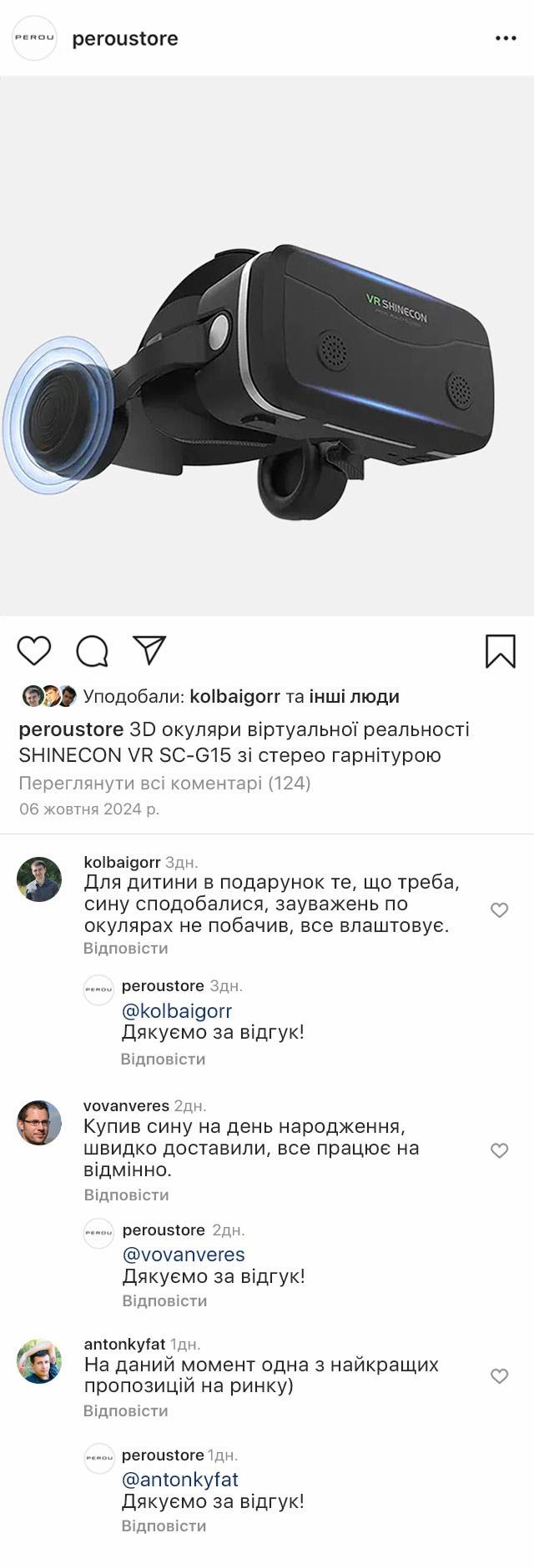The image size is (534, 1568).
Task: Toggle the bookmark to save post
Action: click(x=501, y=651)
